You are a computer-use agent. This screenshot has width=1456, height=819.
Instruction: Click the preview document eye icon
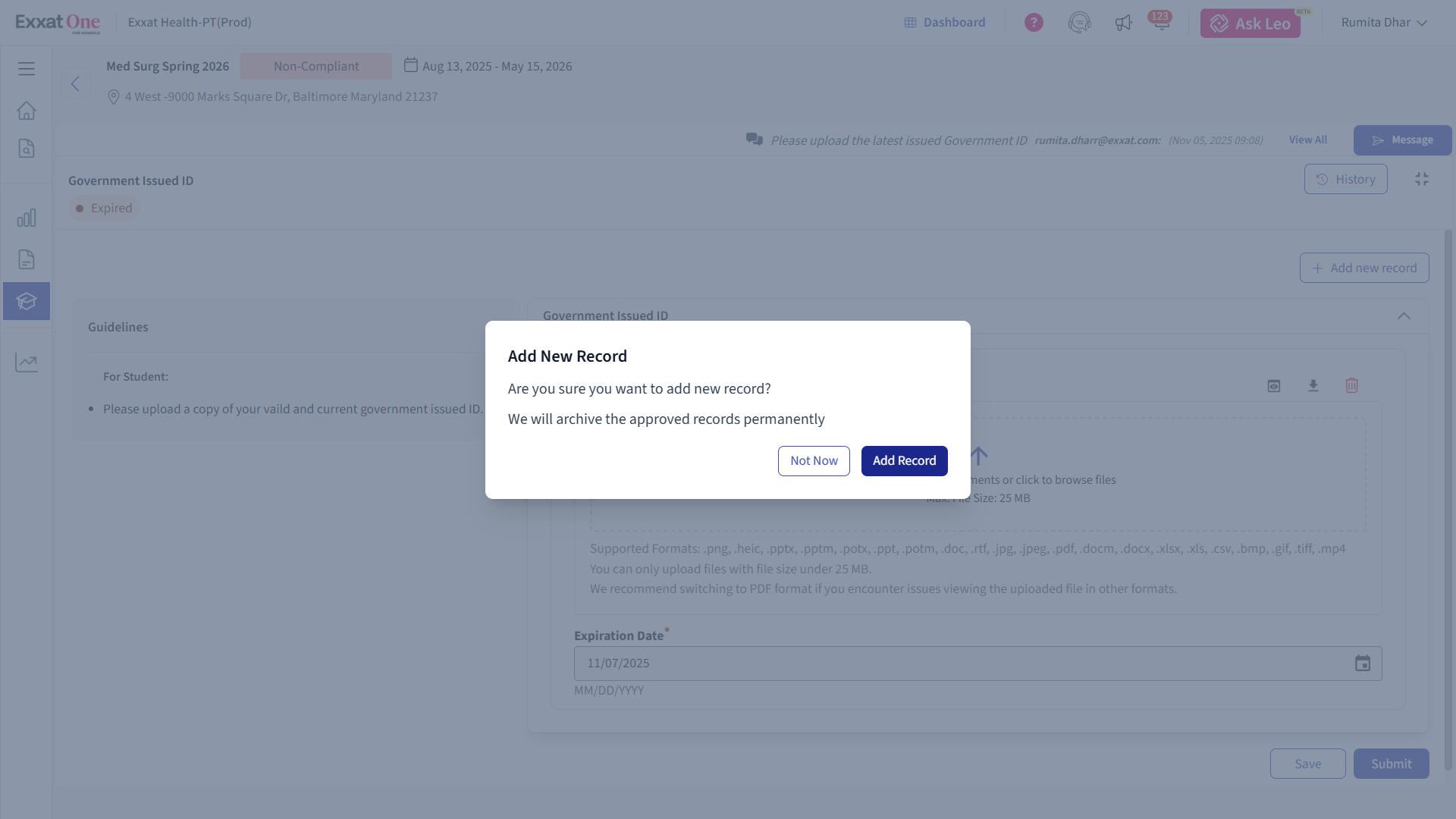point(1274,386)
